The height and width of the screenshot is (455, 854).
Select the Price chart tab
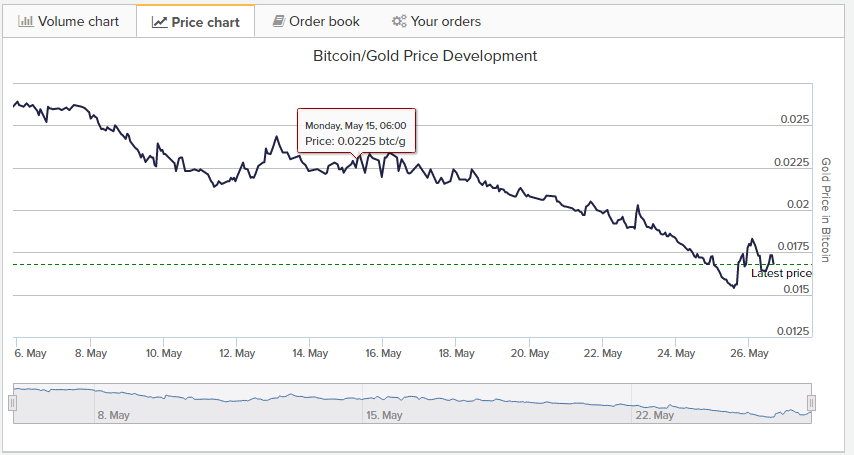(x=196, y=22)
